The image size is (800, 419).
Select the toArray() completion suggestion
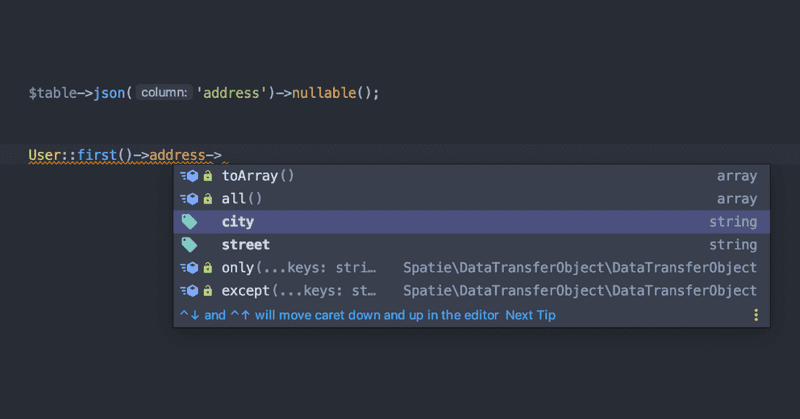pos(471,176)
